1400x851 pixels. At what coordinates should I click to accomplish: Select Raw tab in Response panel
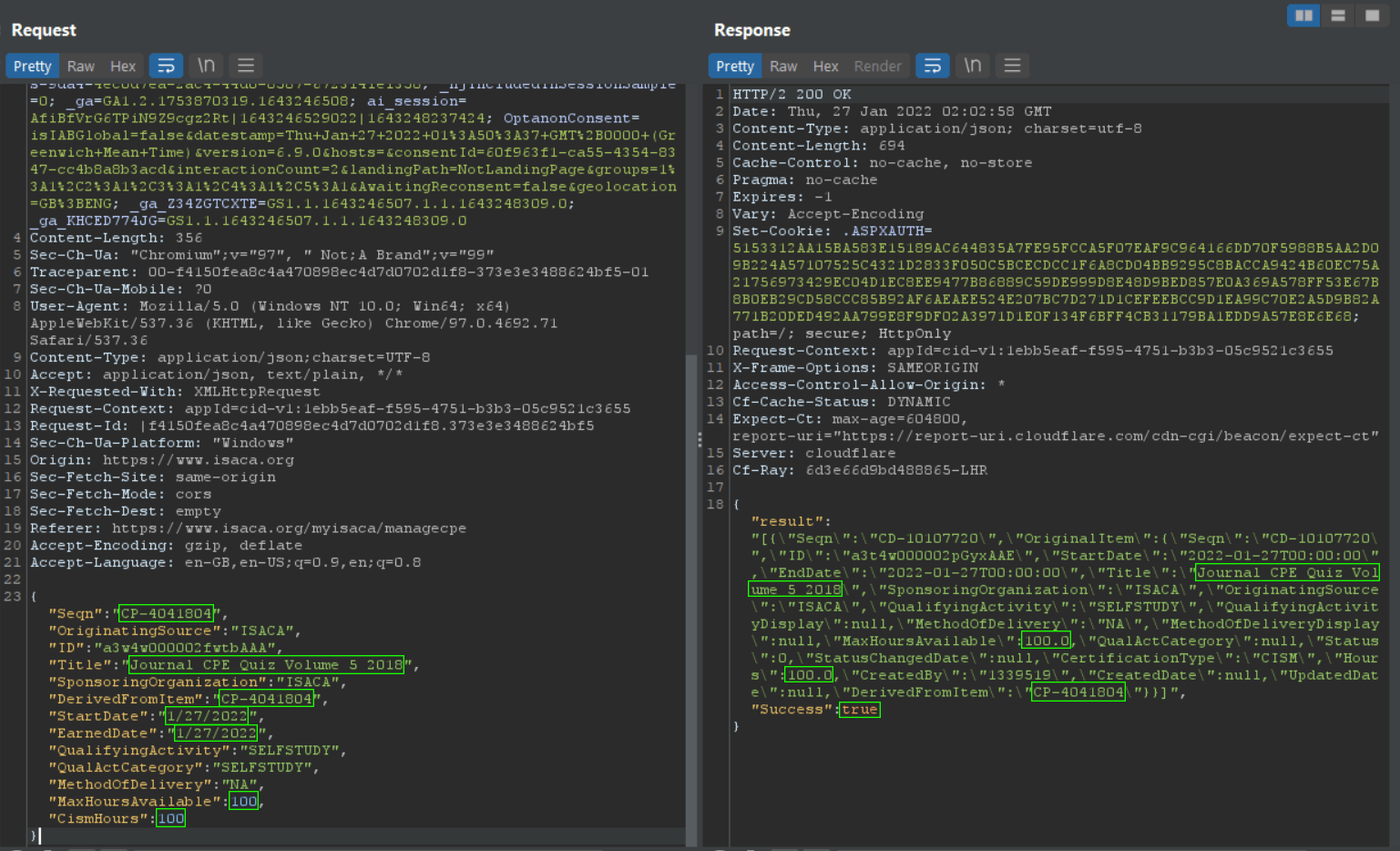pos(783,66)
